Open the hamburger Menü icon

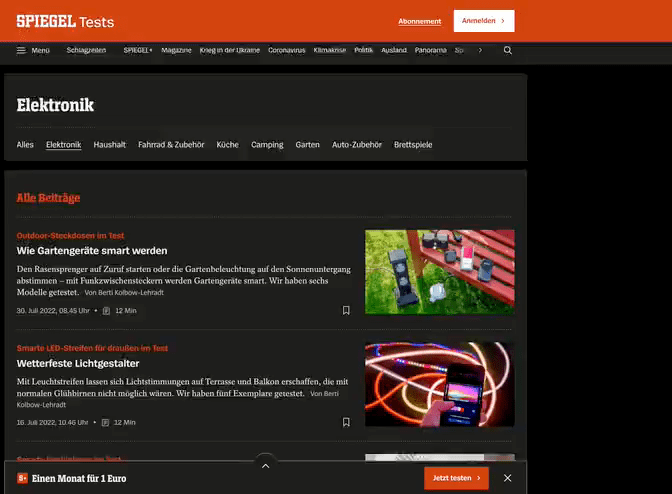21,50
